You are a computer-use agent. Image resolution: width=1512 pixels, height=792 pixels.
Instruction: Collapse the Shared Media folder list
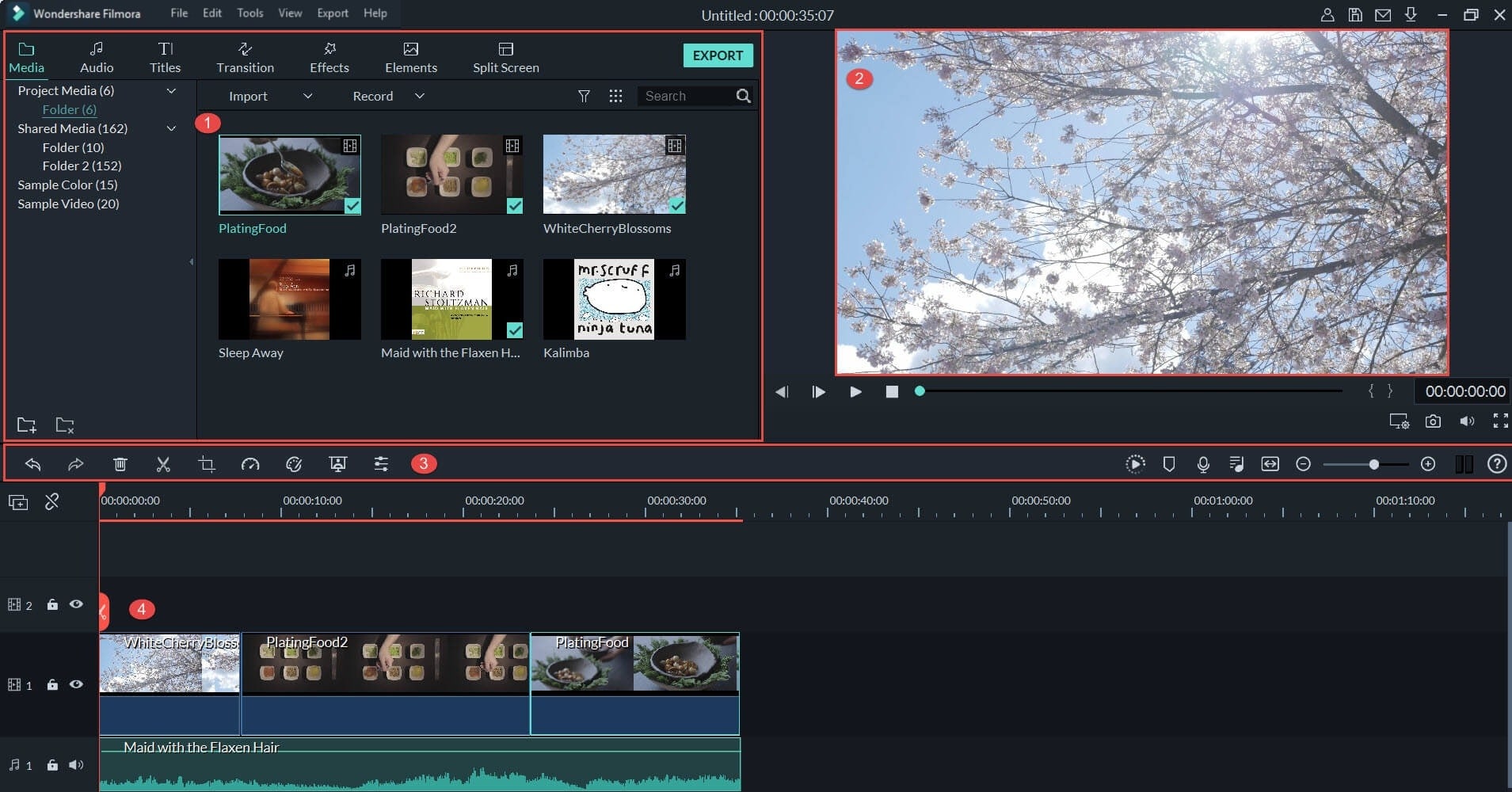171,128
